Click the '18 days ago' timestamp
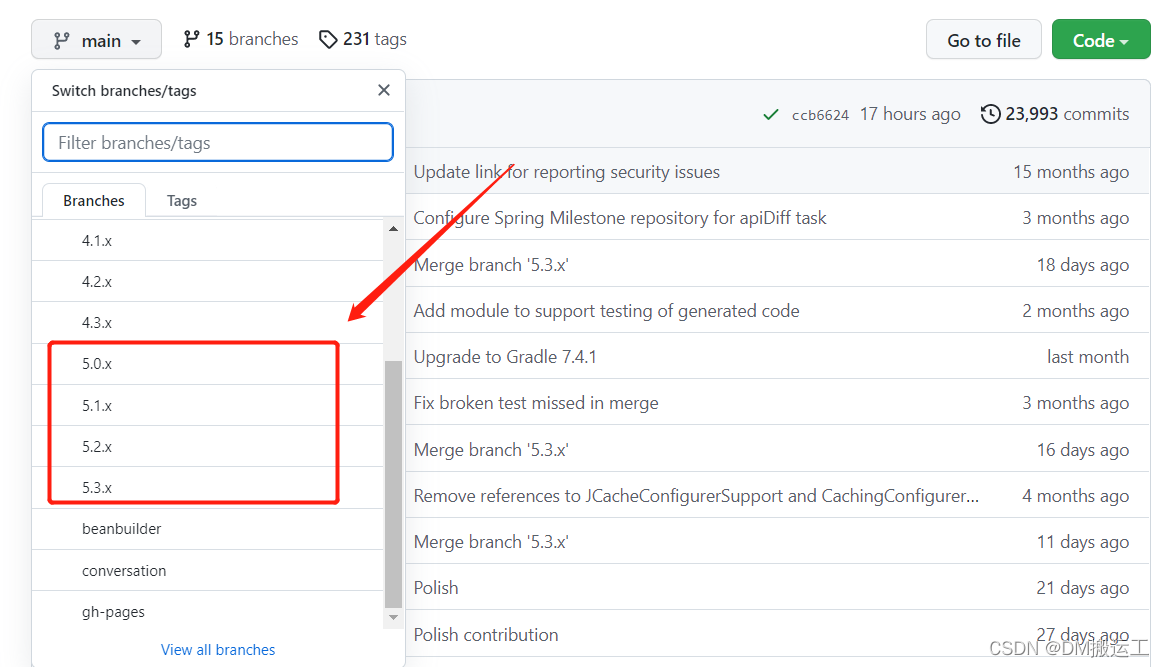1164x667 pixels. pyautogui.click(x=1083, y=264)
